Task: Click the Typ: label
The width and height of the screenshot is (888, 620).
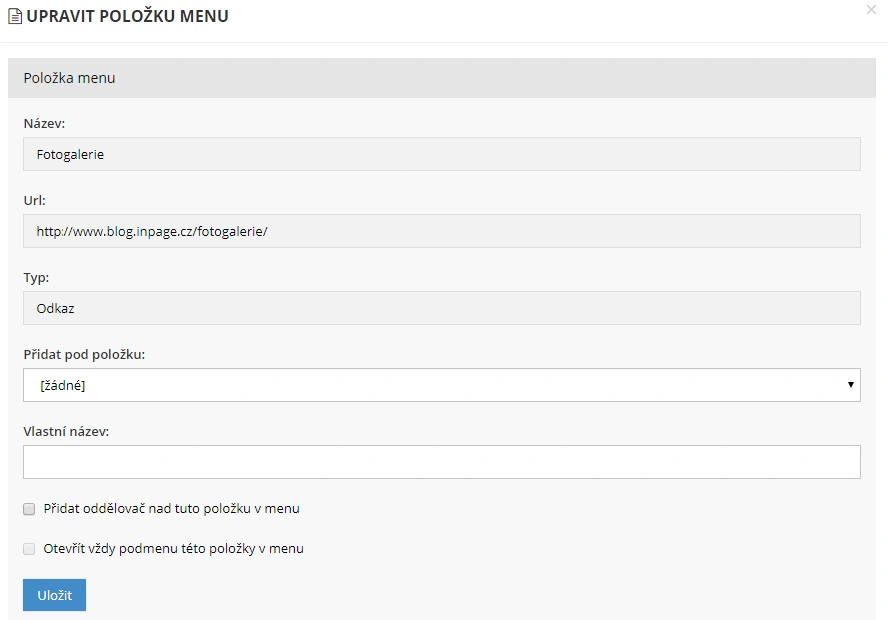Action: click(x=36, y=277)
